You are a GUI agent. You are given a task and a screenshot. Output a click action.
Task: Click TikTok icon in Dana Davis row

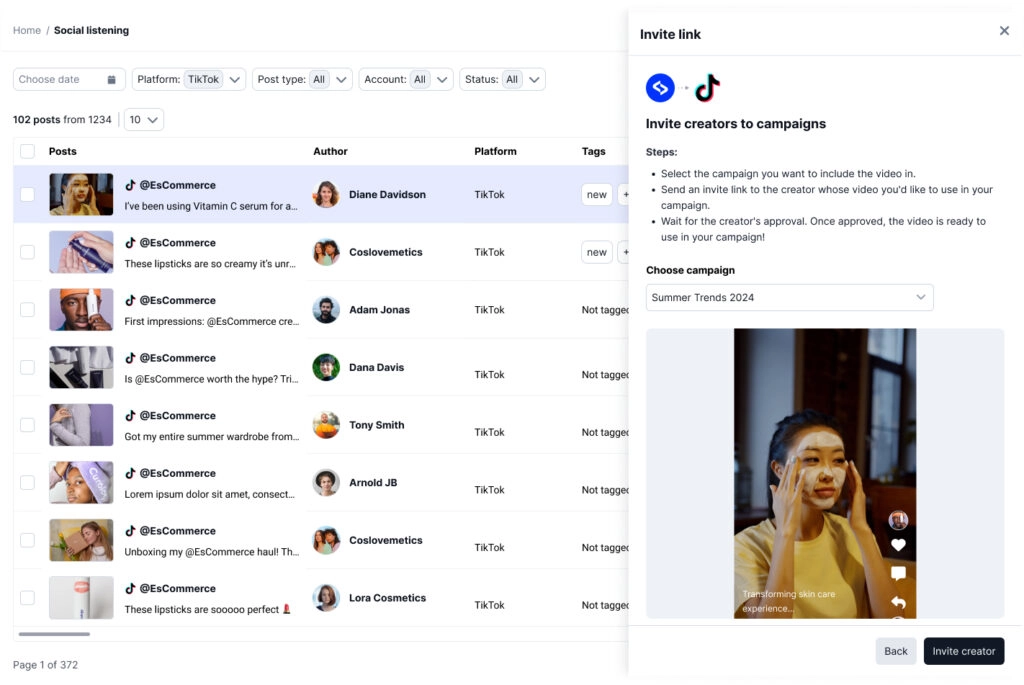131,357
